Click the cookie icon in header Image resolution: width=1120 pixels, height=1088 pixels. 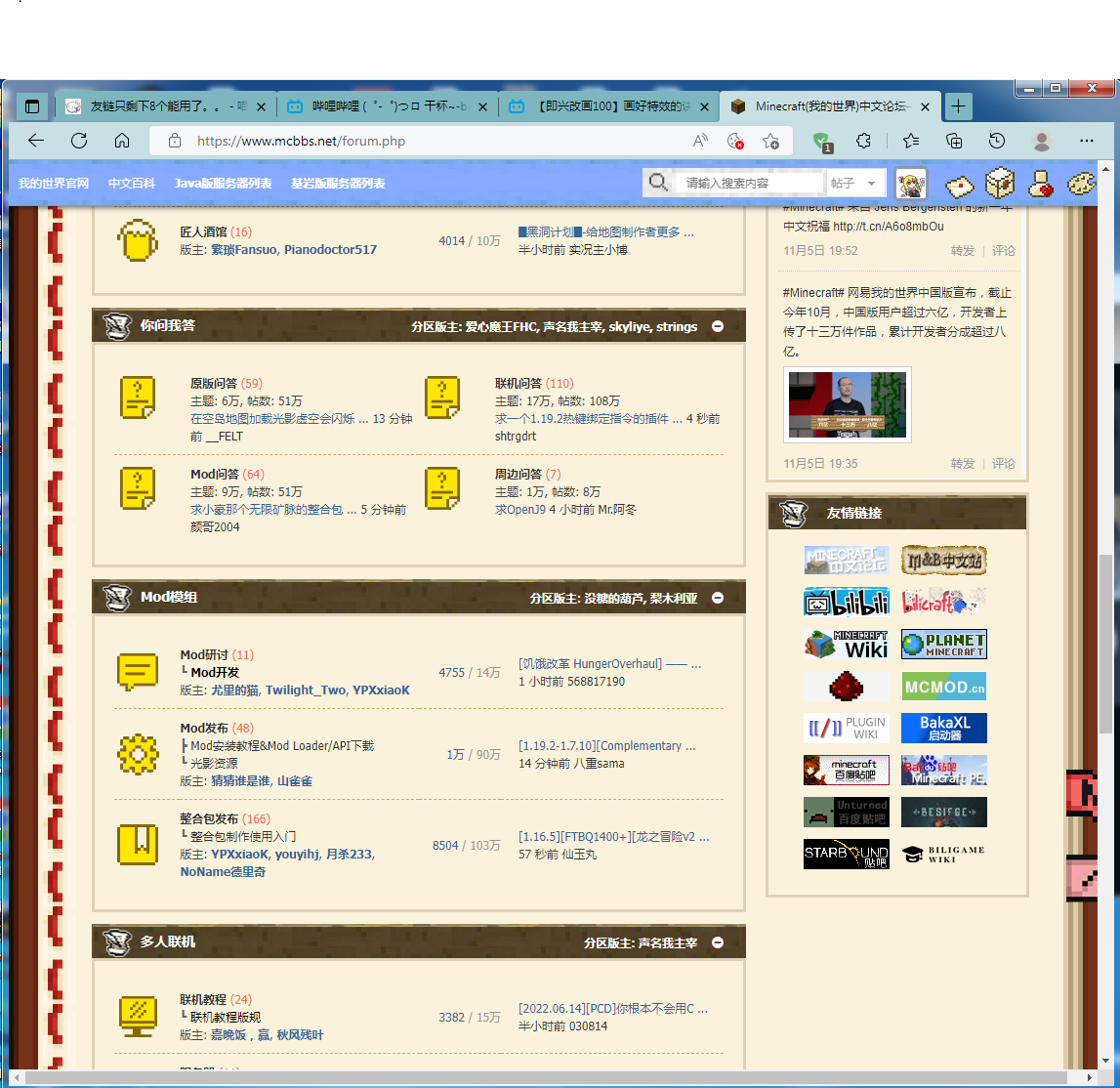coord(1081,184)
